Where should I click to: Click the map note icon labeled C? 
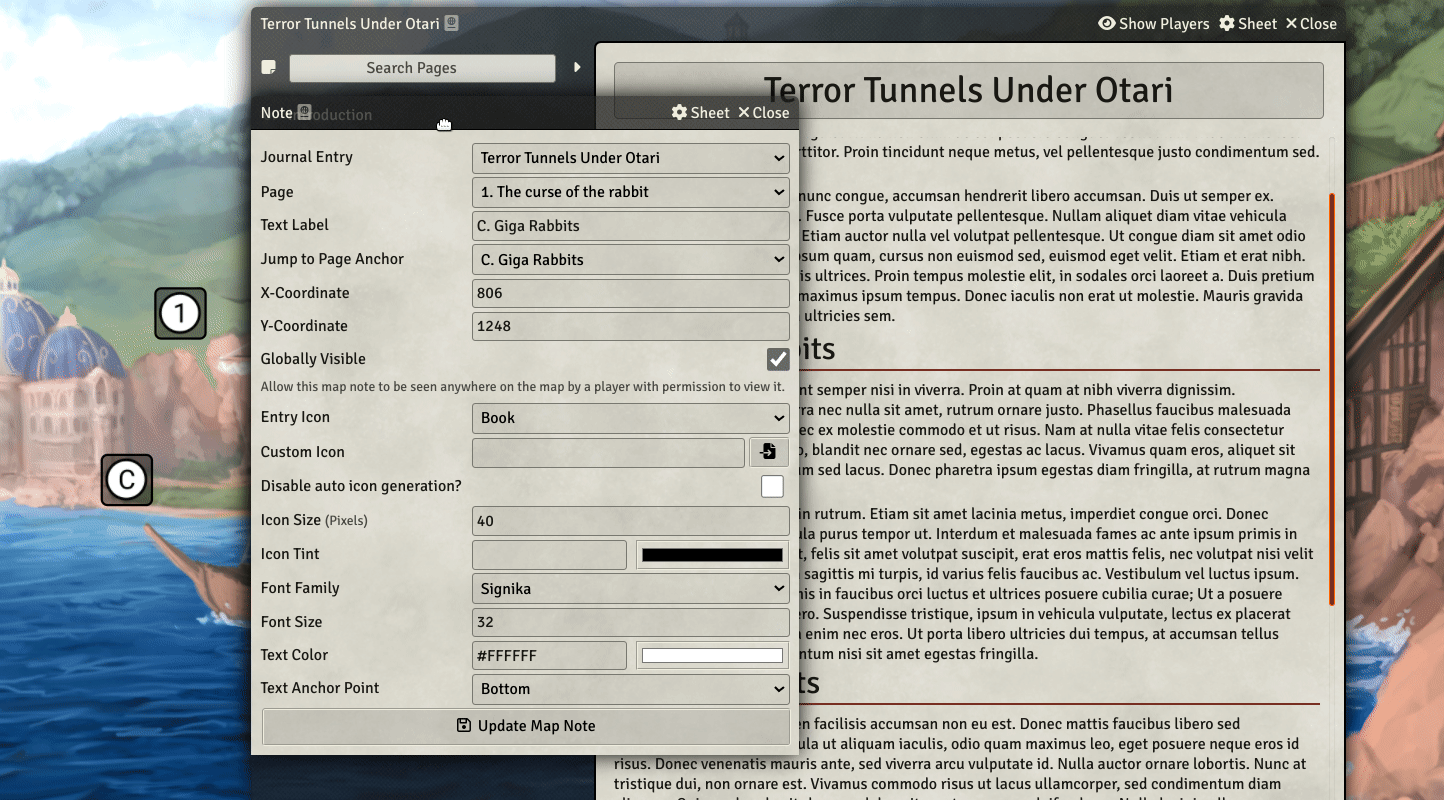point(127,480)
